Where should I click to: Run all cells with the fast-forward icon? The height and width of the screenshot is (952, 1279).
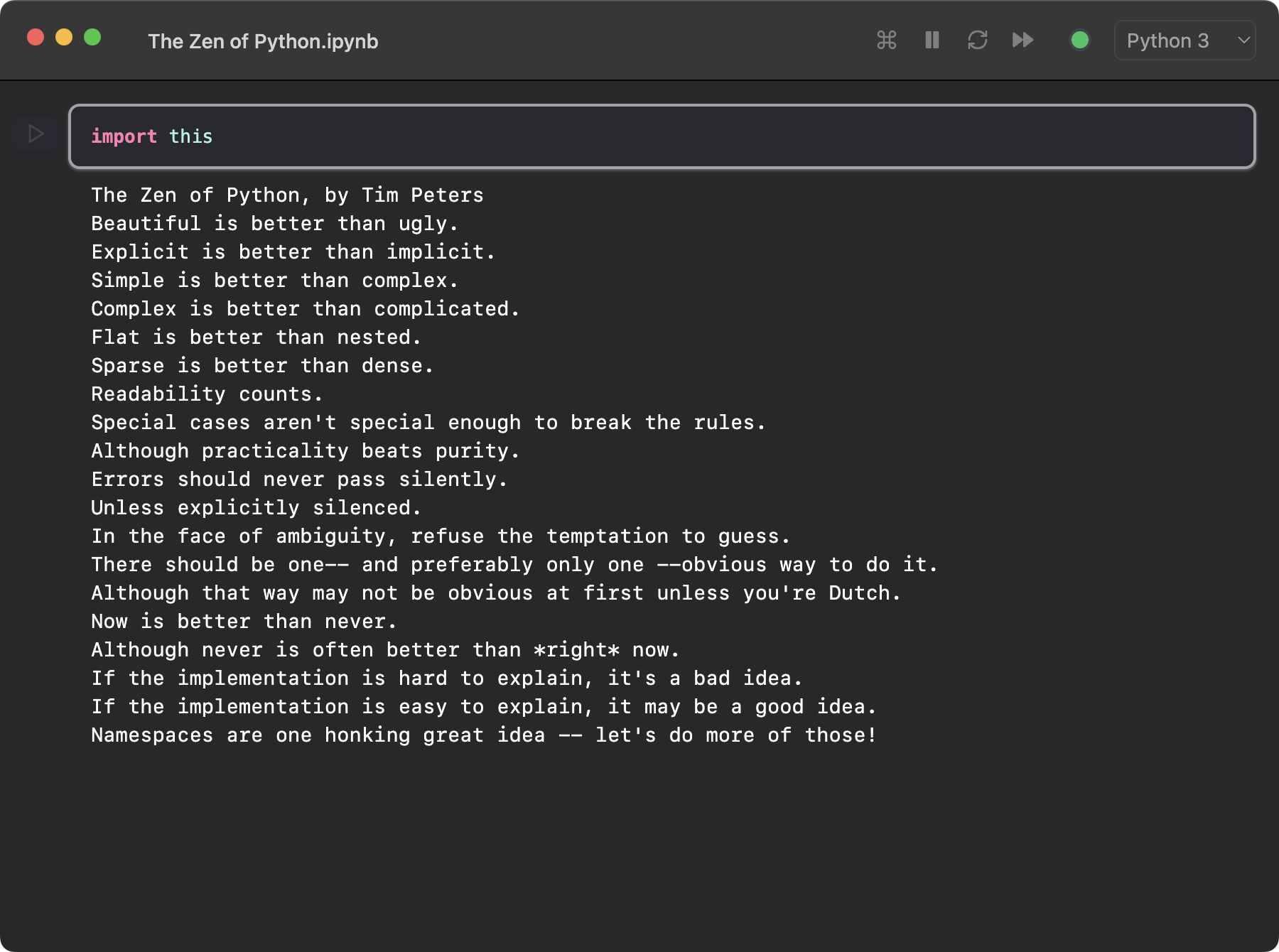(x=1023, y=40)
